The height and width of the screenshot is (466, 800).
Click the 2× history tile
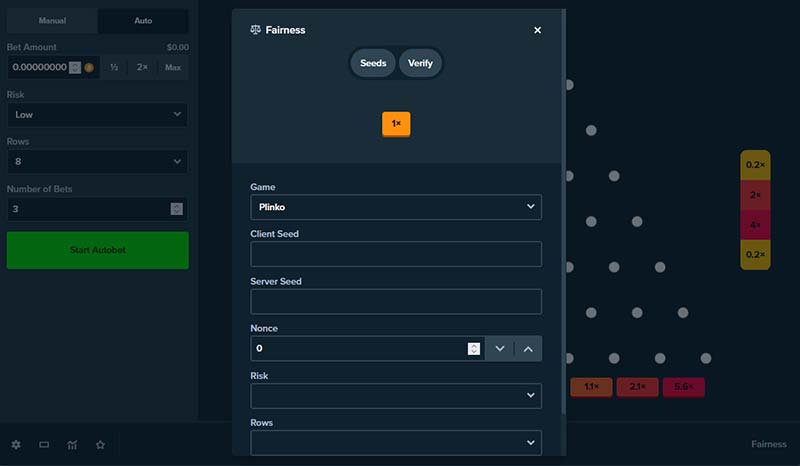click(755, 195)
